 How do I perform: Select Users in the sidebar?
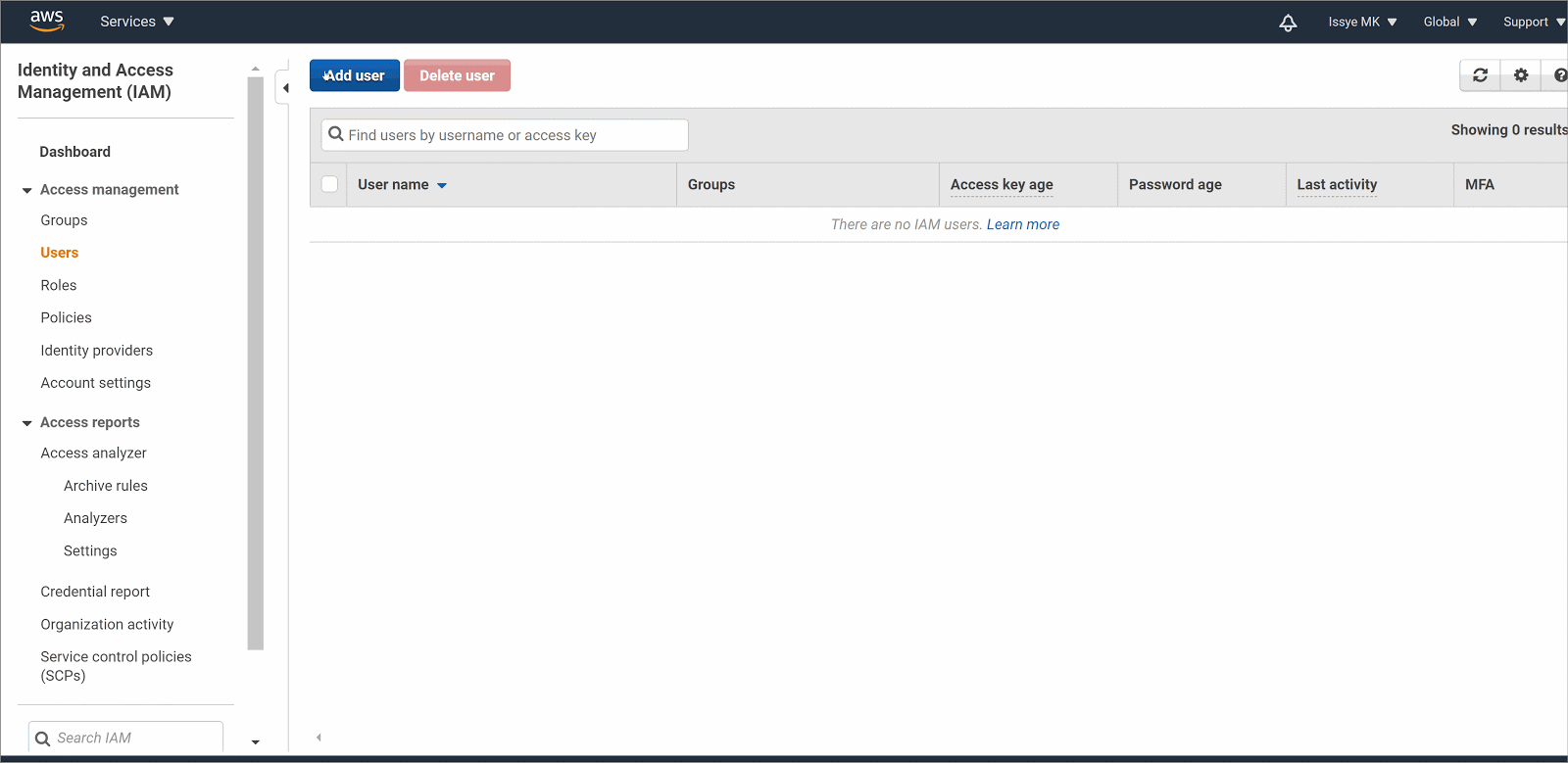(x=59, y=253)
